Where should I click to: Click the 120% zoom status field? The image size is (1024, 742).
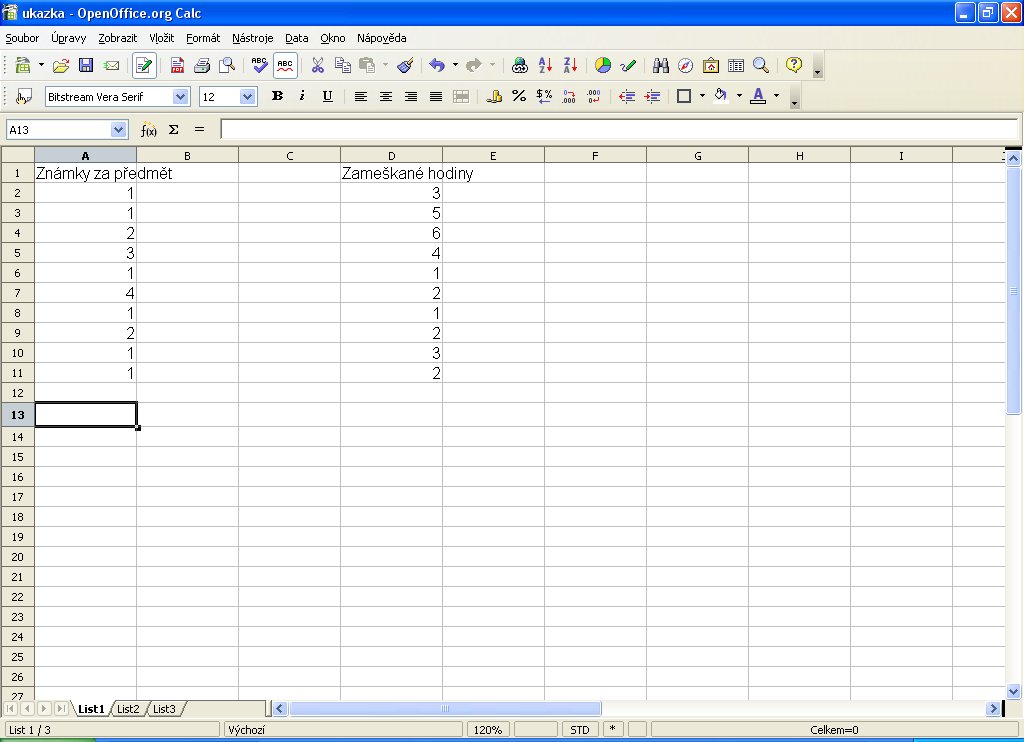488,730
